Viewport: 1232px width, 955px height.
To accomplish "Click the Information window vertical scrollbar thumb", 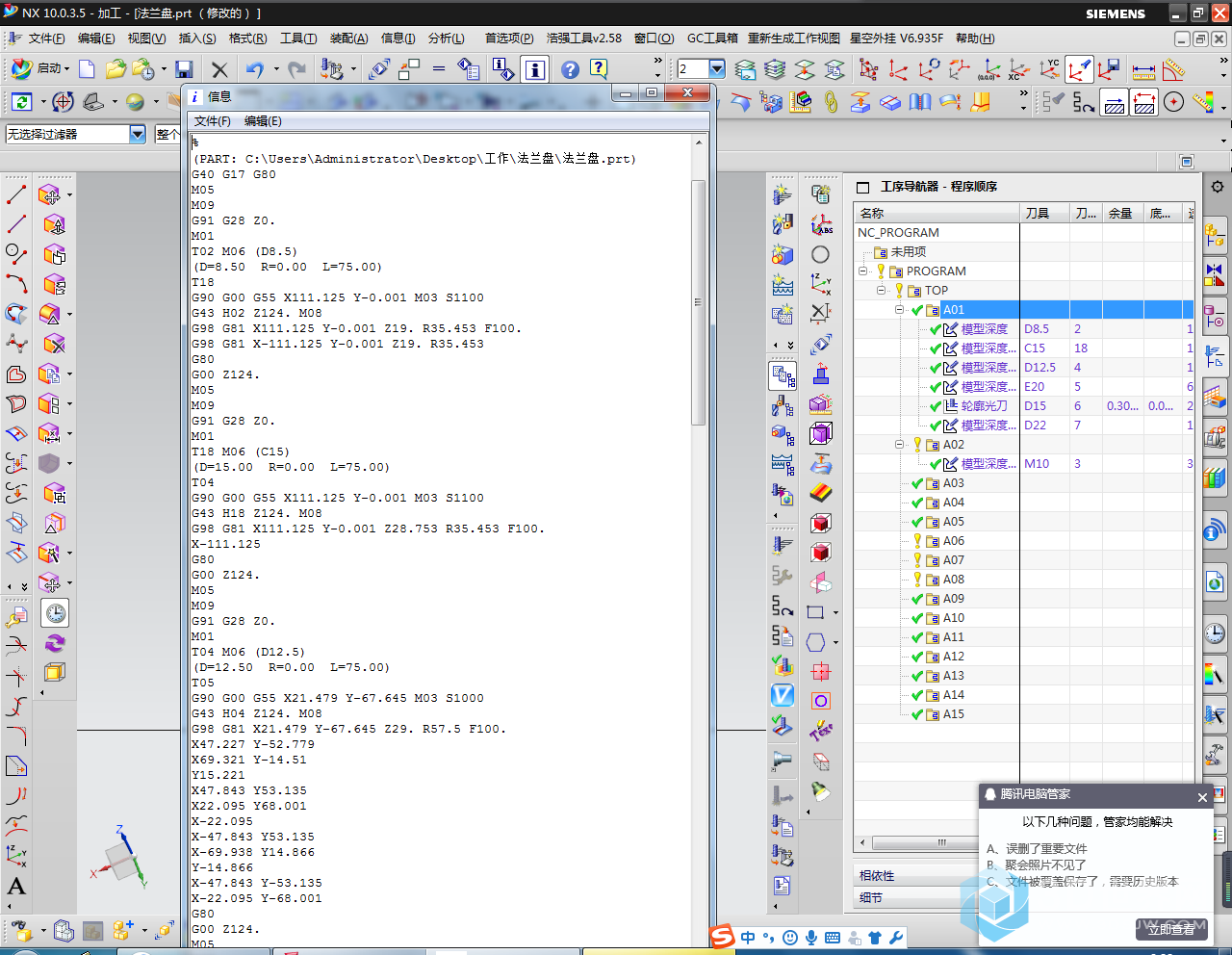I will pyautogui.click(x=699, y=301).
